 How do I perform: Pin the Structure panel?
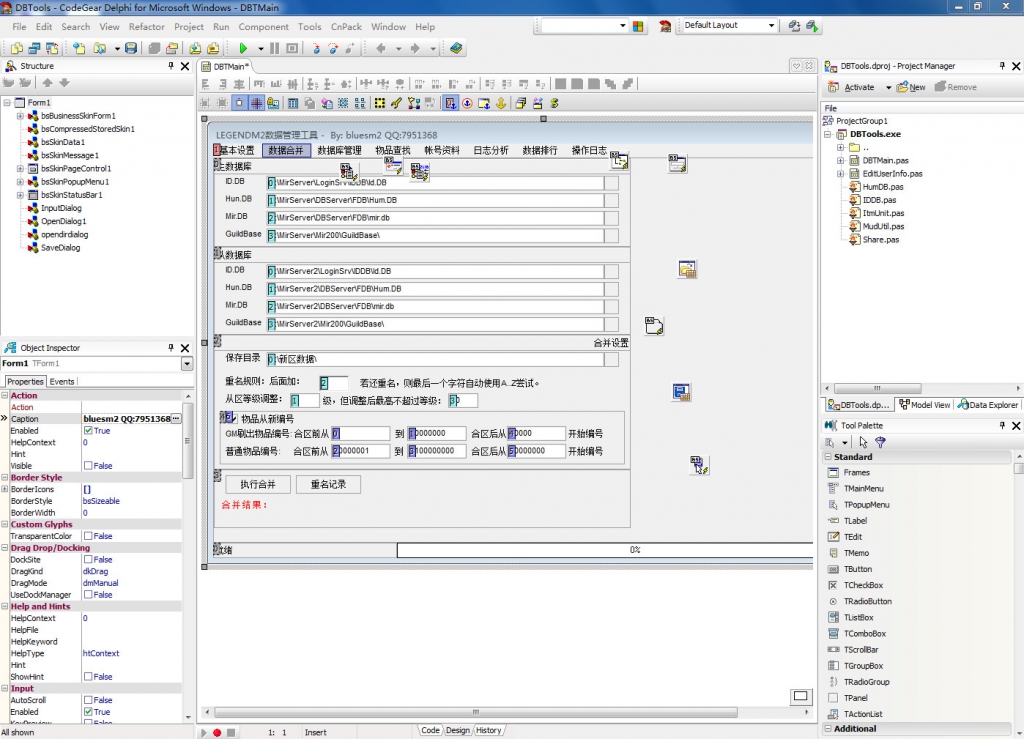[171, 66]
